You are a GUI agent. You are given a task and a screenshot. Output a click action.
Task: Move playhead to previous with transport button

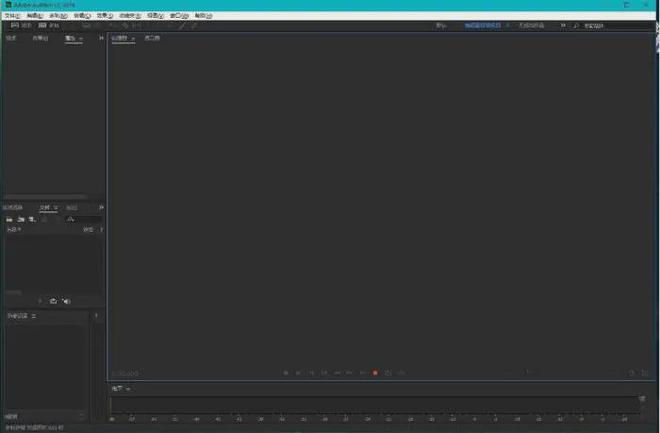tap(324, 373)
